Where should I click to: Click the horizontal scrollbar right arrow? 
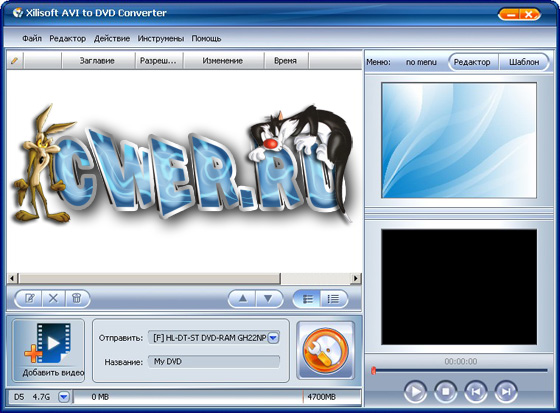[x=356, y=278]
